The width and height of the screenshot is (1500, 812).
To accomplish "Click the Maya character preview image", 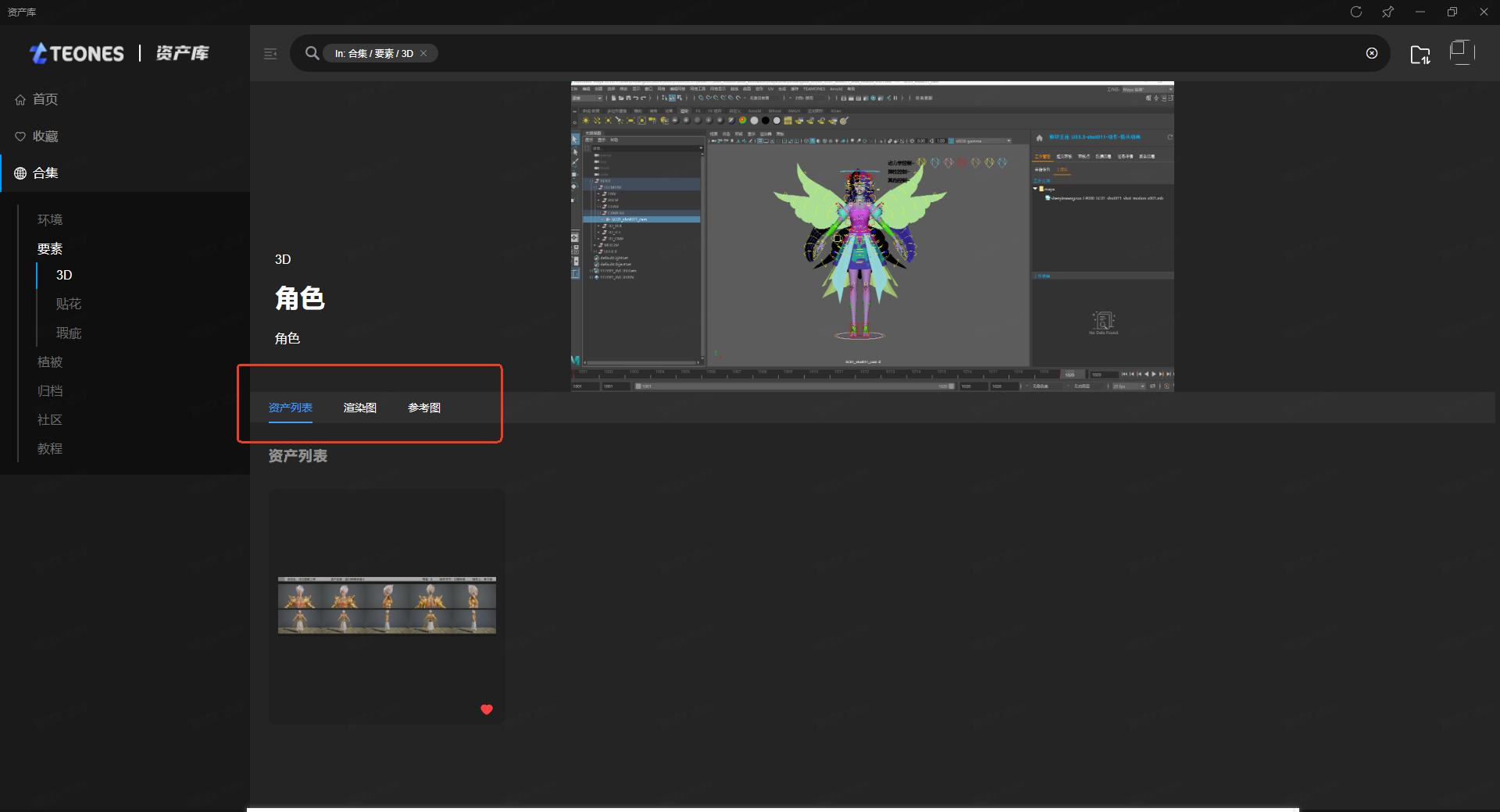I will click(x=872, y=236).
